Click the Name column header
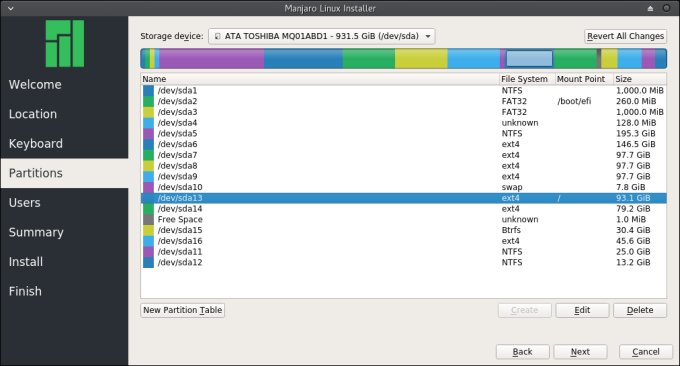 click(x=320, y=79)
